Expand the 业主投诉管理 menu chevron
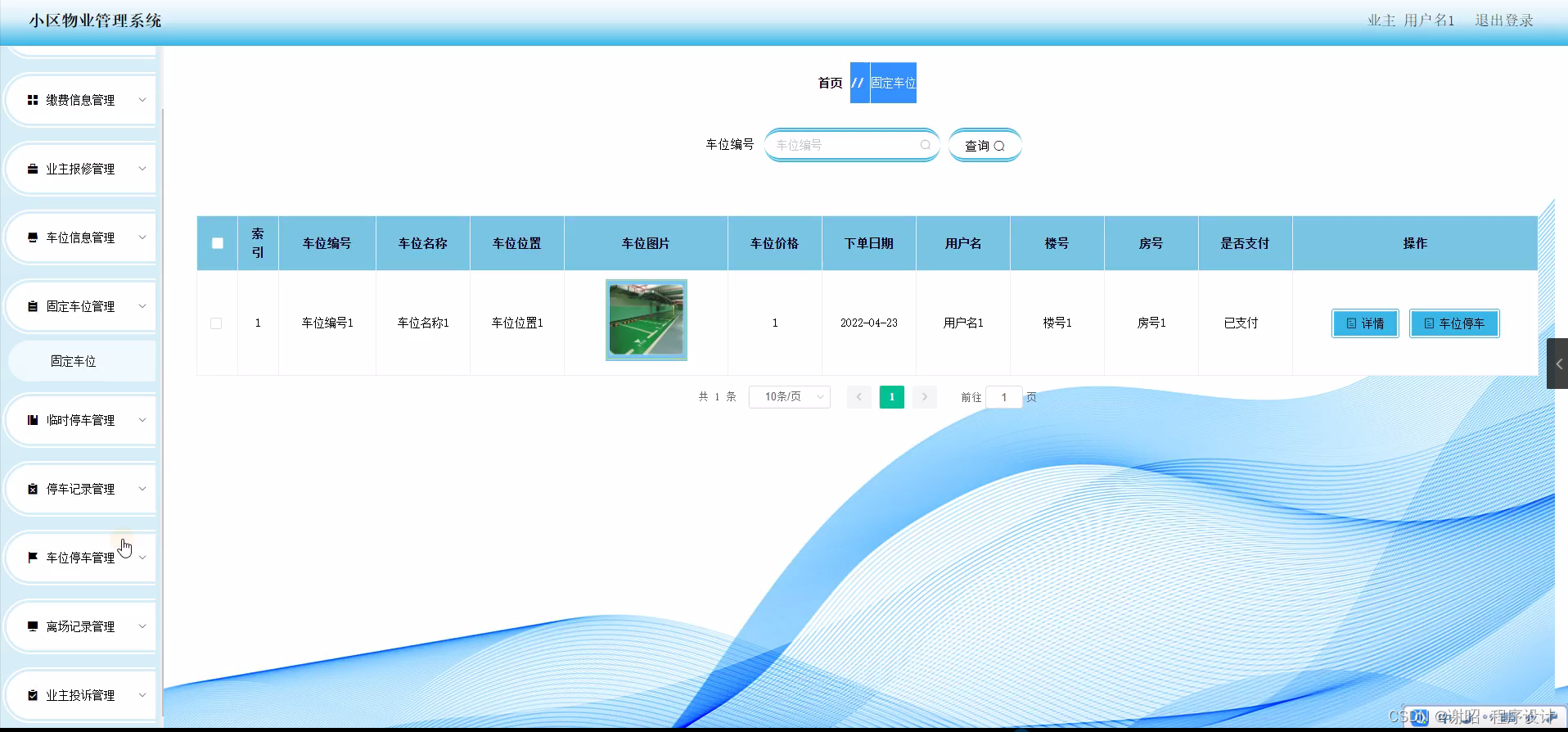This screenshot has height=732, width=1568. 142,695
